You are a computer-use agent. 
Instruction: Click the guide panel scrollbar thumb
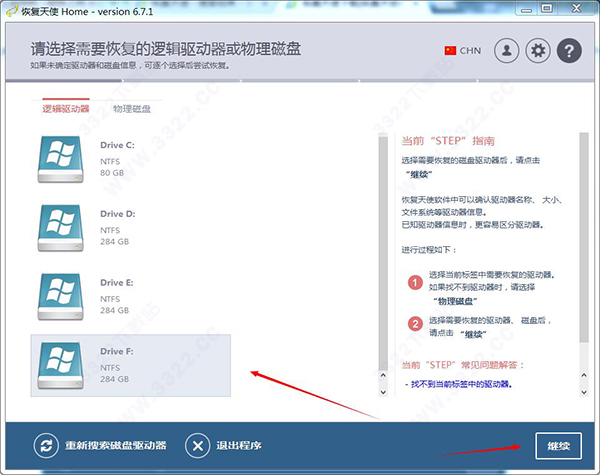pos(584,237)
